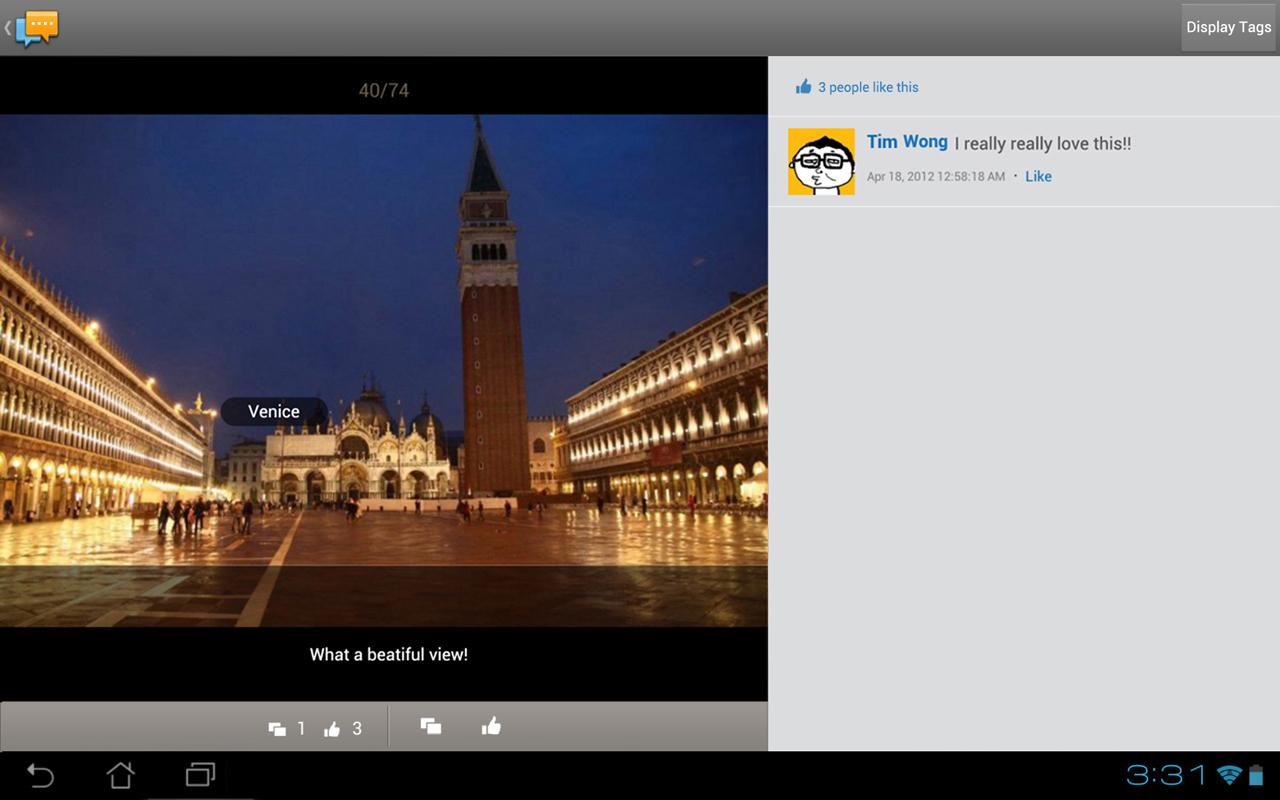Like the photo with the bottom-bar thumbs-up button

[x=491, y=727]
